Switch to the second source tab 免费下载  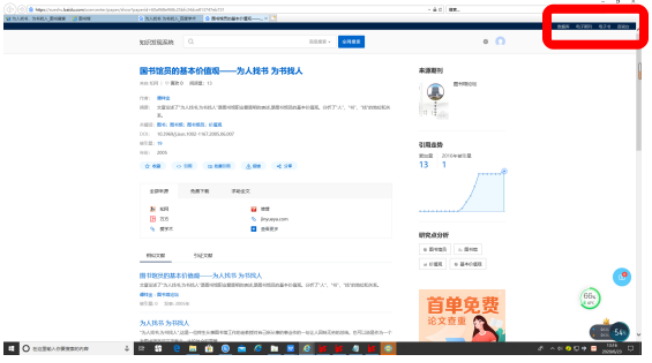[200, 191]
